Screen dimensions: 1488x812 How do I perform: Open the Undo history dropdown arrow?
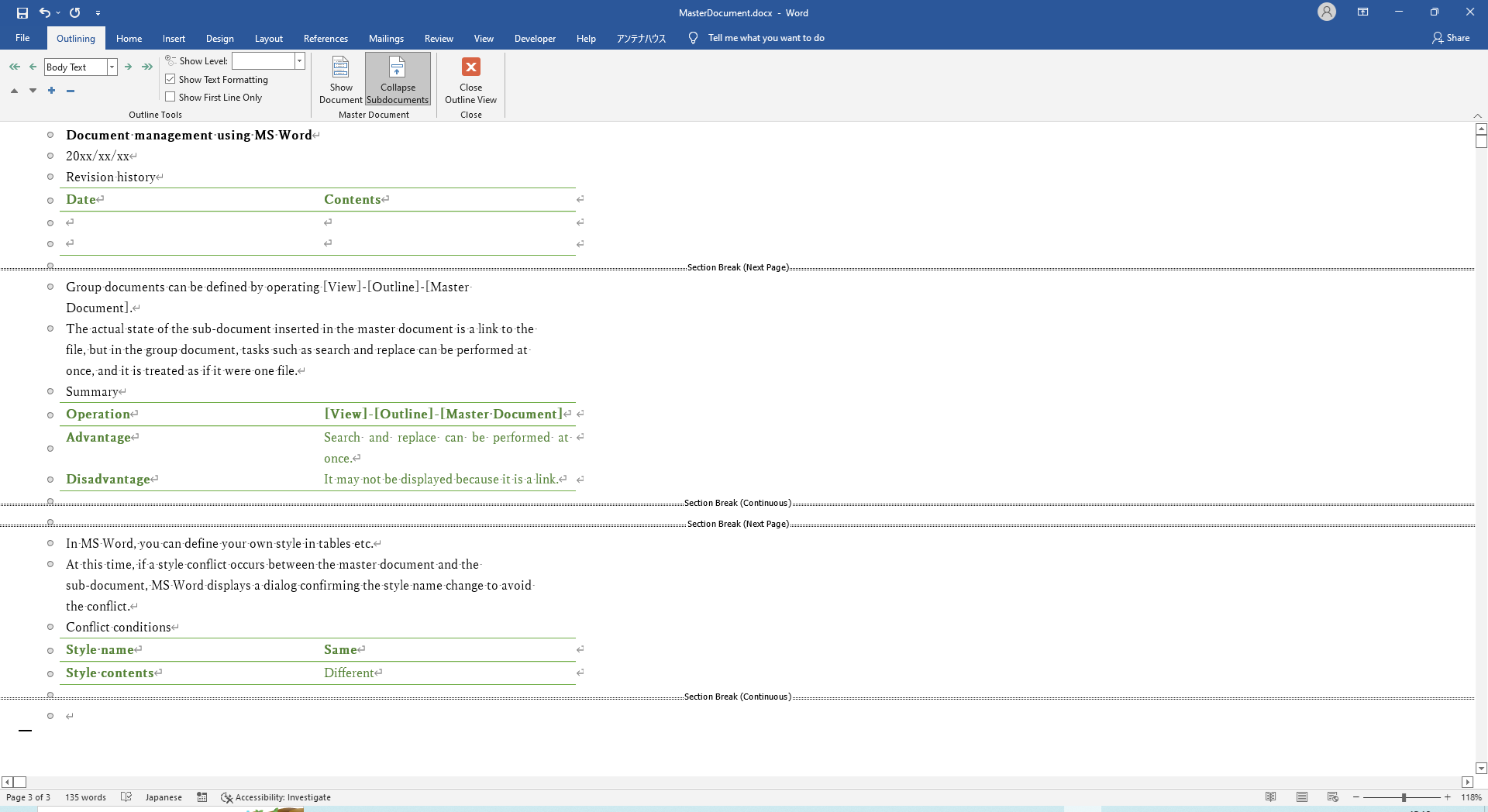coord(58,13)
